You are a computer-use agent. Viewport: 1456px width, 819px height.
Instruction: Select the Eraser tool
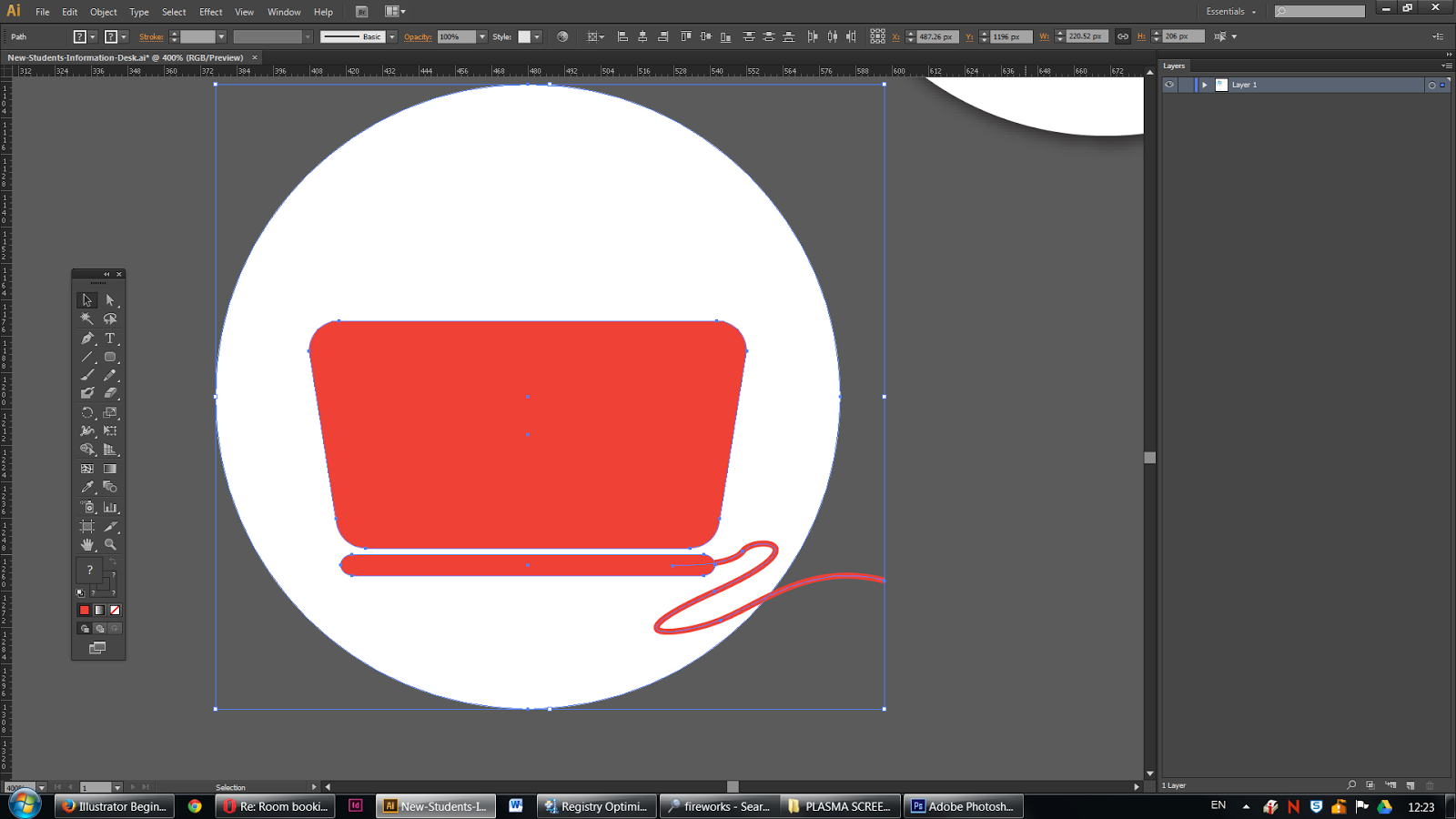[x=110, y=393]
